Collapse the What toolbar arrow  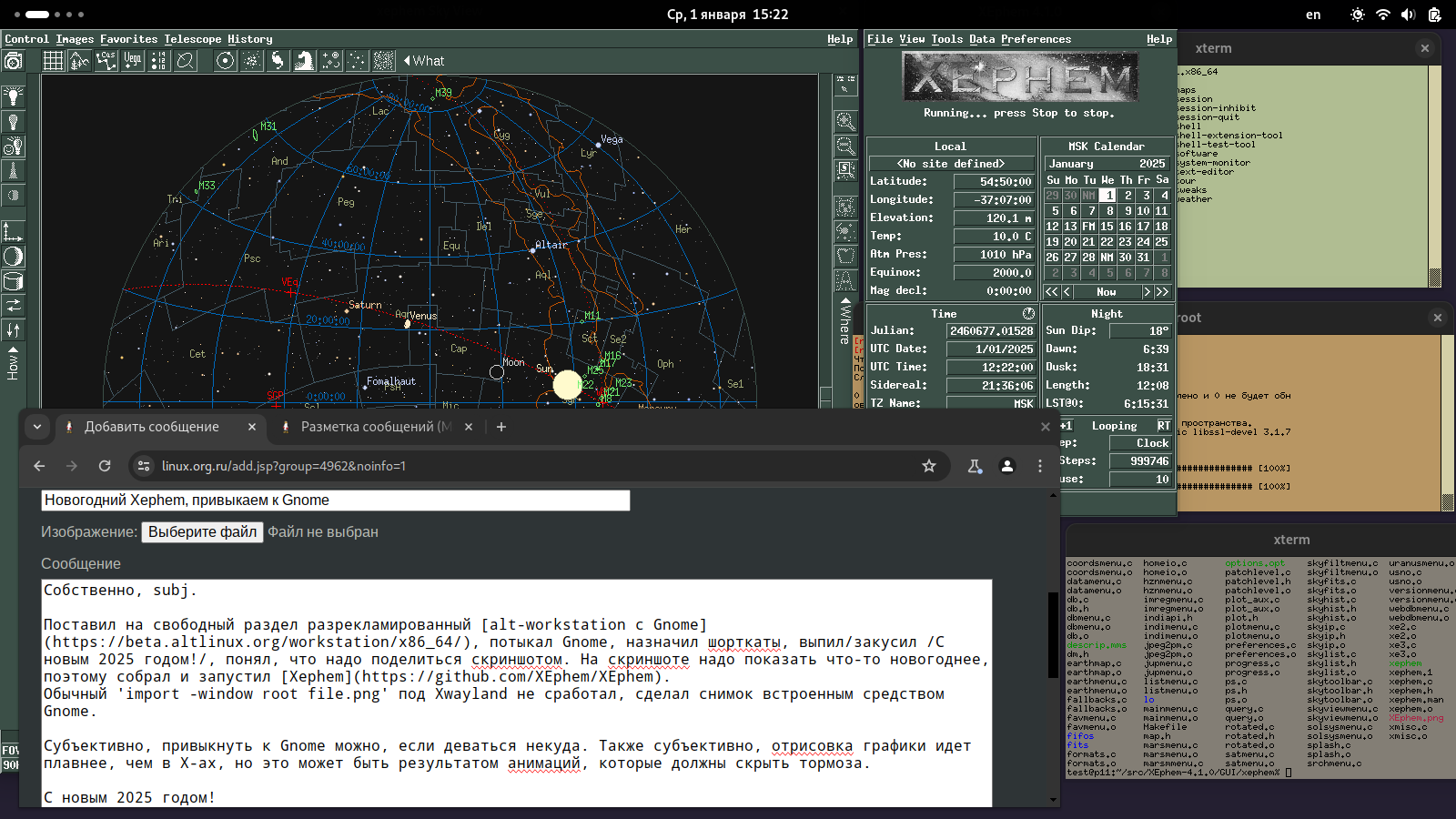407,61
